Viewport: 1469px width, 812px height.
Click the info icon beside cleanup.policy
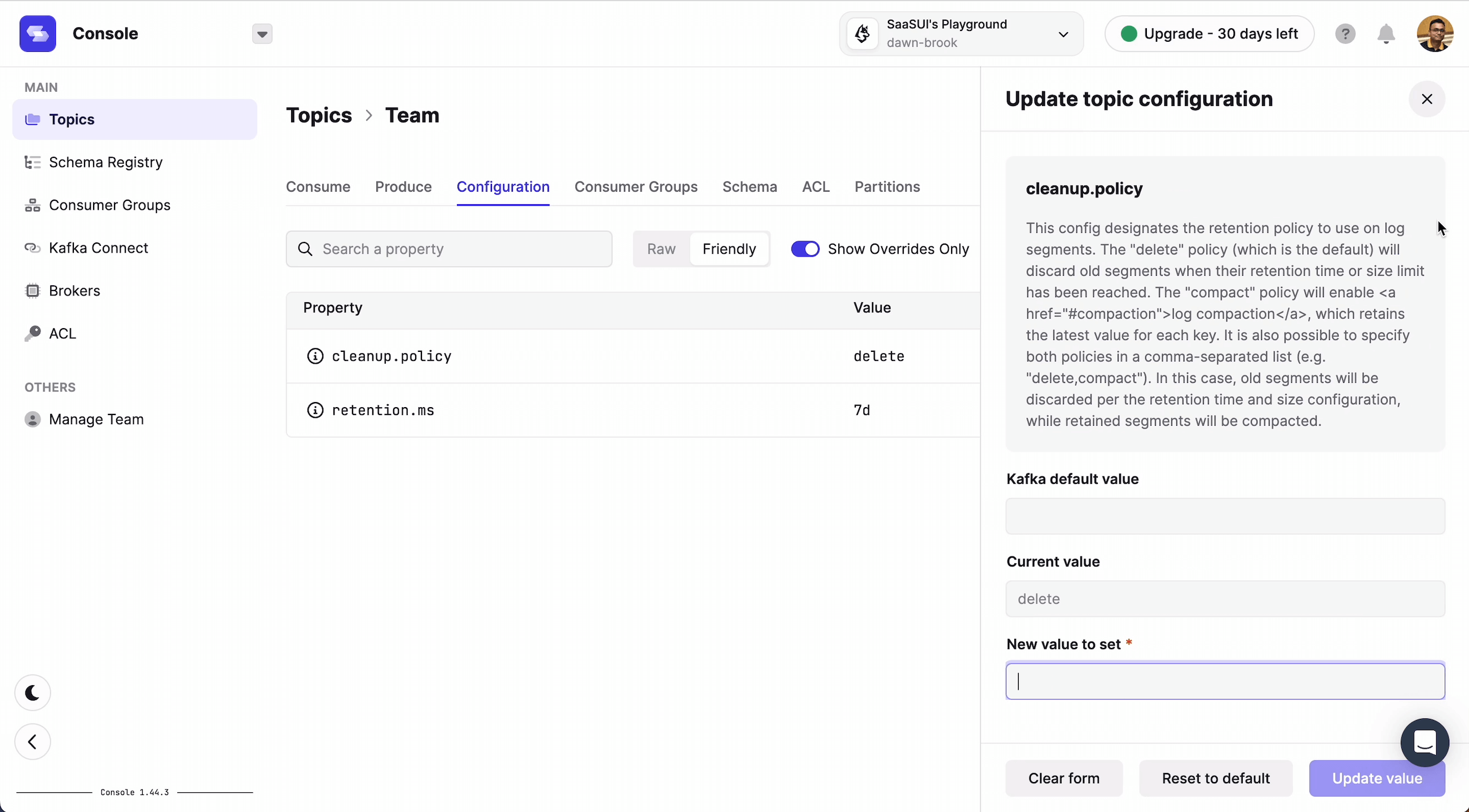(315, 356)
